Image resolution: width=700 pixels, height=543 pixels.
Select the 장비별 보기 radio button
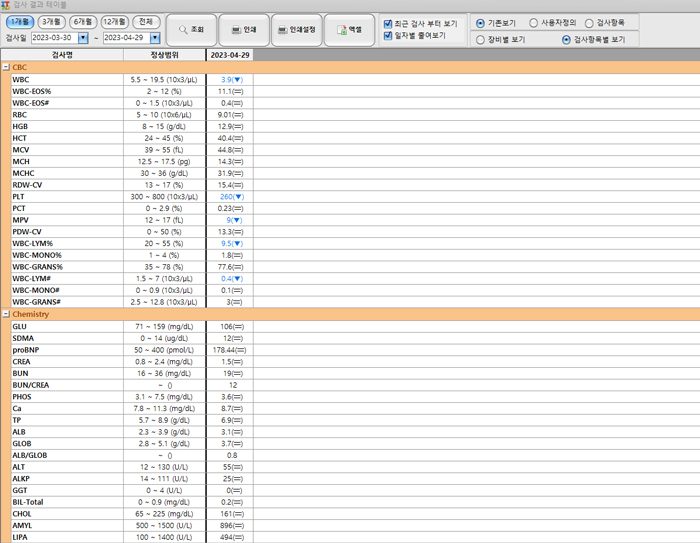click(480, 40)
